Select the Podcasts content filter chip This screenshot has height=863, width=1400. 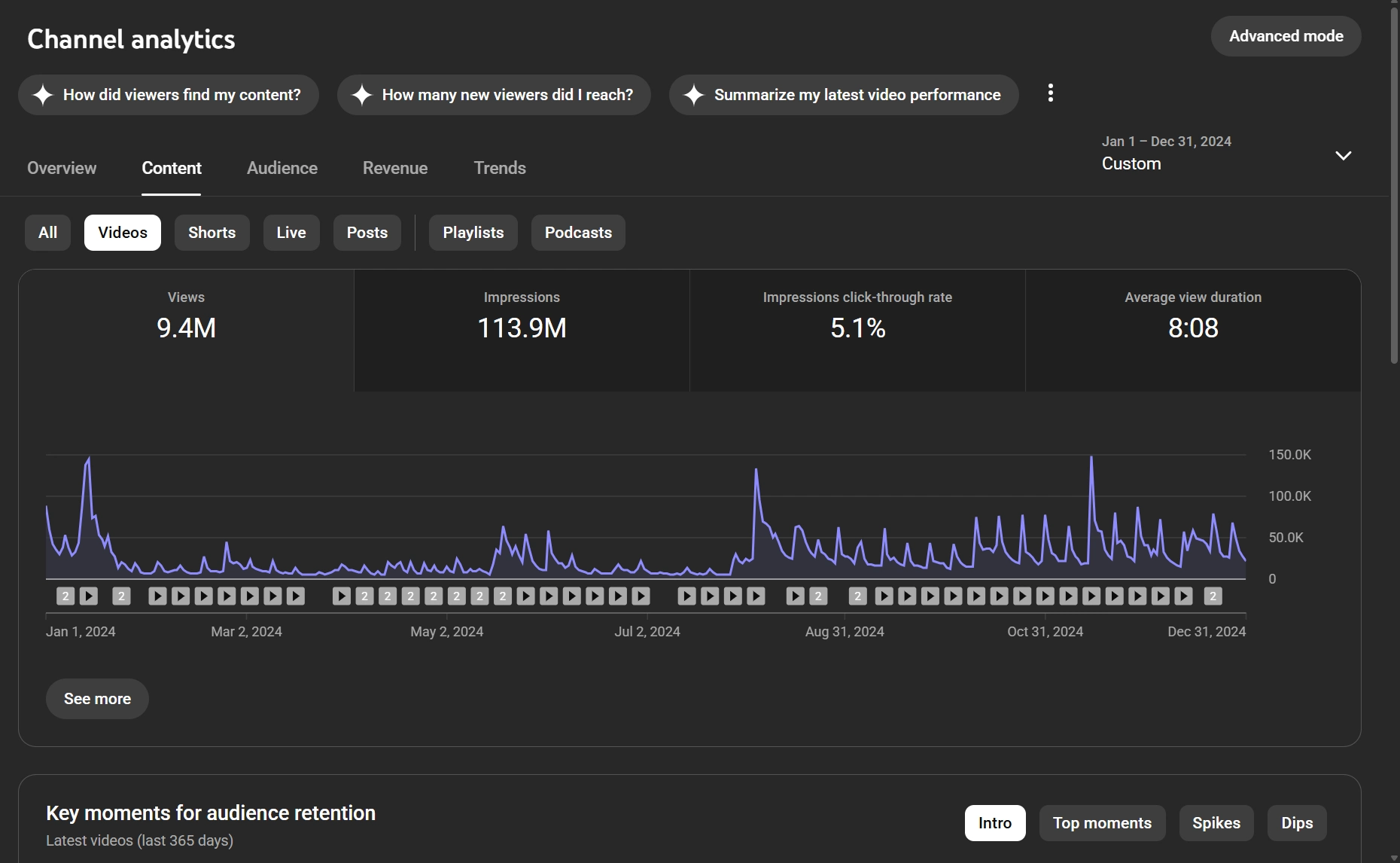tap(578, 233)
